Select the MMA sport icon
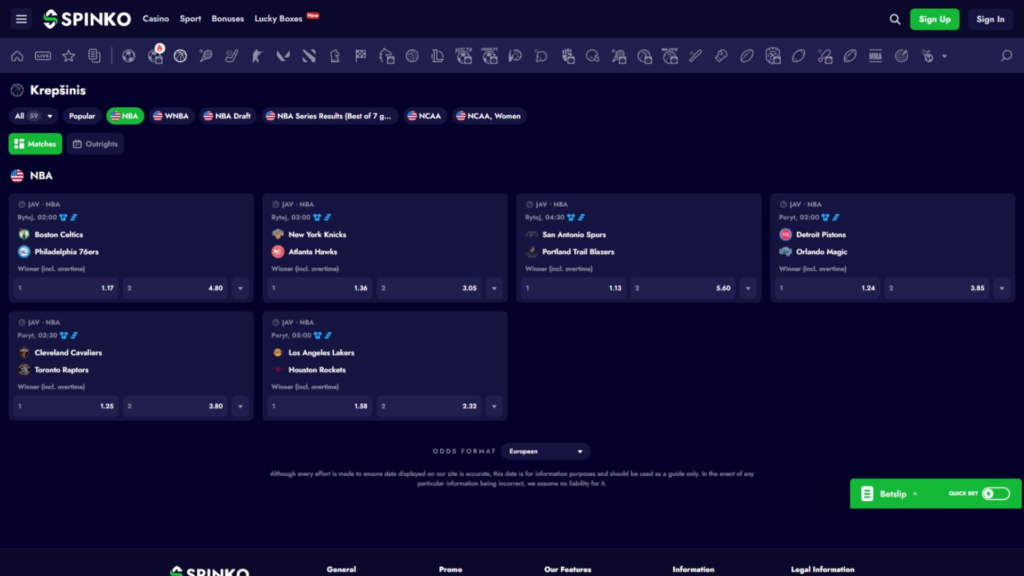This screenshot has width=1024, height=576. pos(876,56)
